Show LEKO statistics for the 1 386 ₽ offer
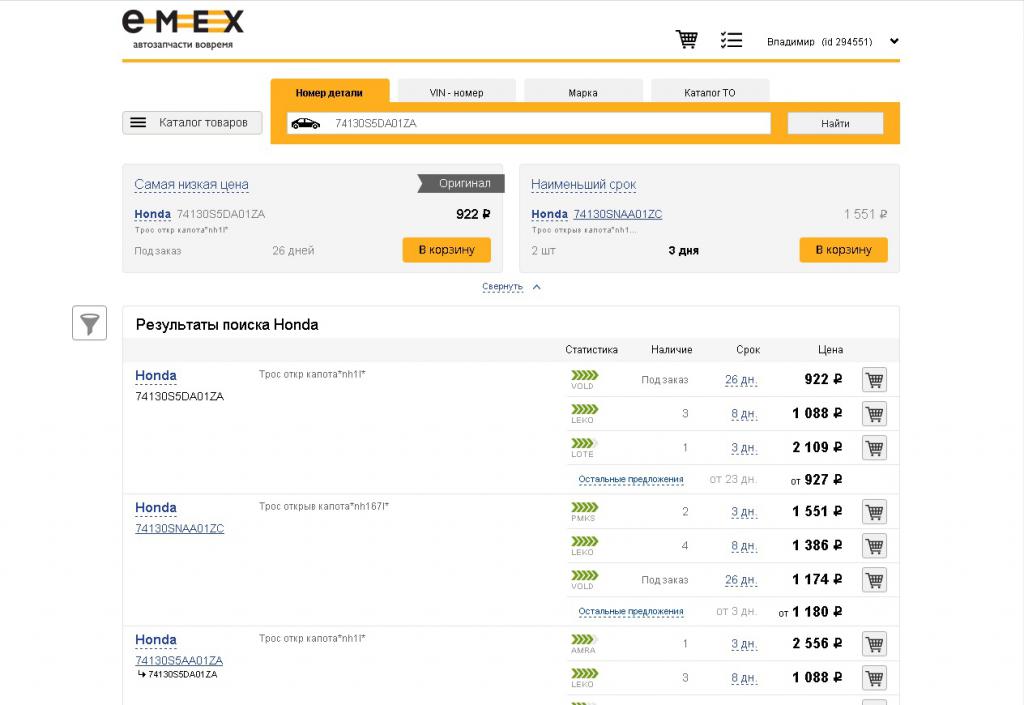Screen dimensions: 1024x705 click(x=584, y=541)
